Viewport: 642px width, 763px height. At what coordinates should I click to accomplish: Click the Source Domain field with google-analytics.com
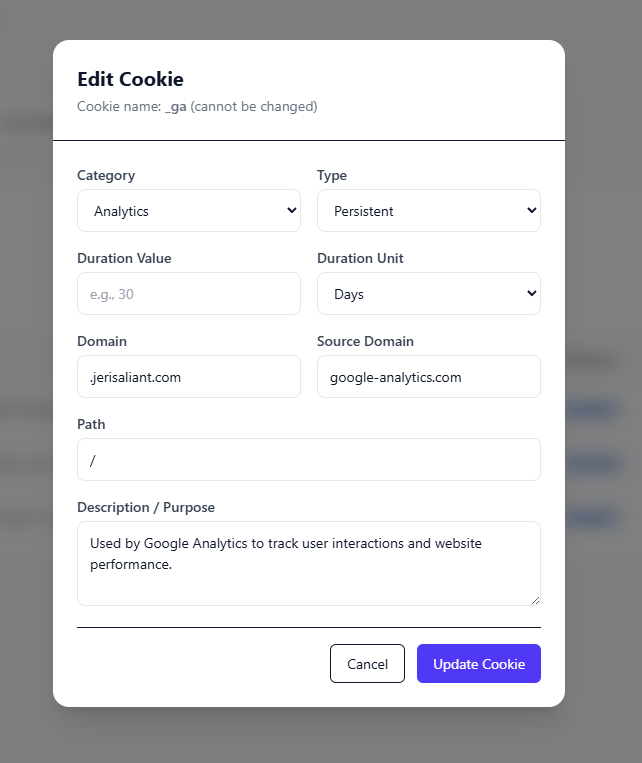[x=428, y=377]
